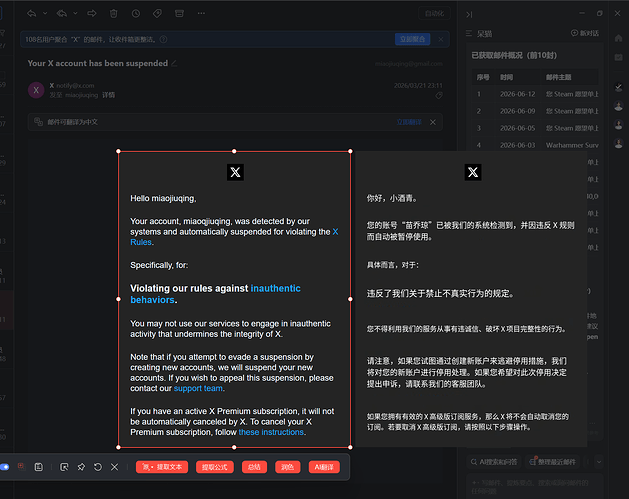The image size is (629, 499).
Task: Close the 邮件可翻译为中文 translation bar
Action: point(433,122)
